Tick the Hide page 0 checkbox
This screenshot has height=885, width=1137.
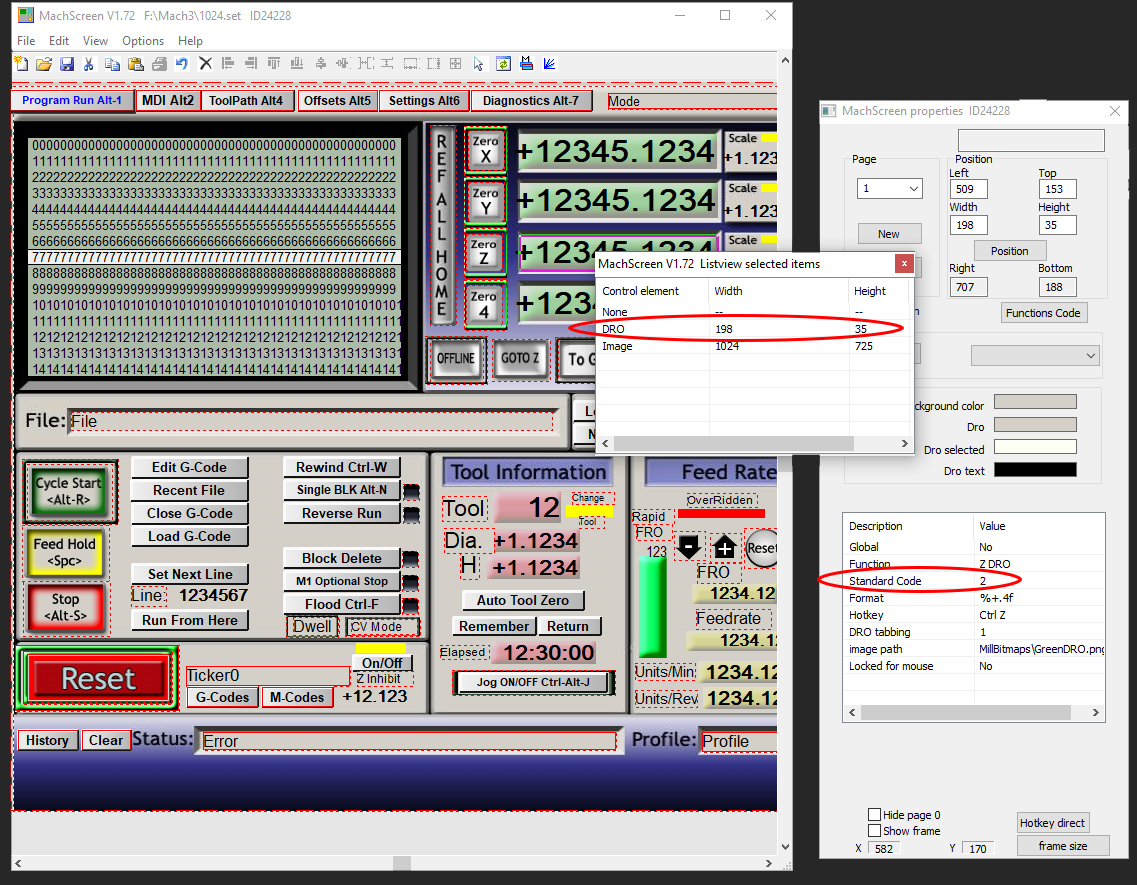875,815
